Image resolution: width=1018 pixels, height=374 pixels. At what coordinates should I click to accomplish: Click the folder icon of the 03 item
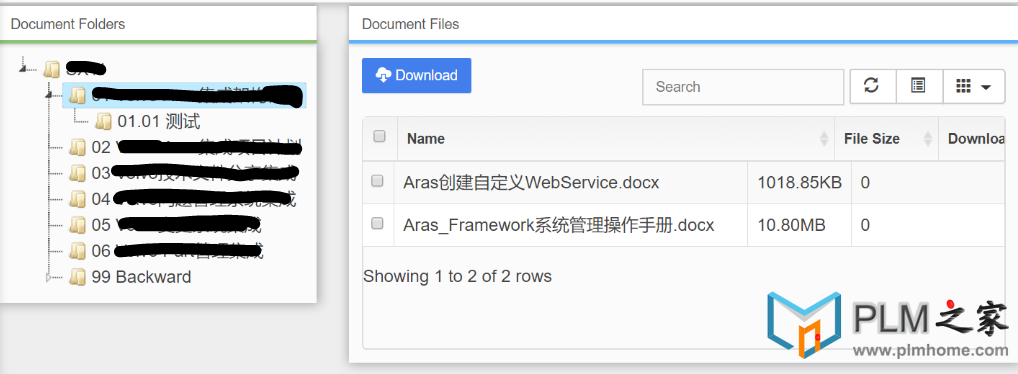77,173
